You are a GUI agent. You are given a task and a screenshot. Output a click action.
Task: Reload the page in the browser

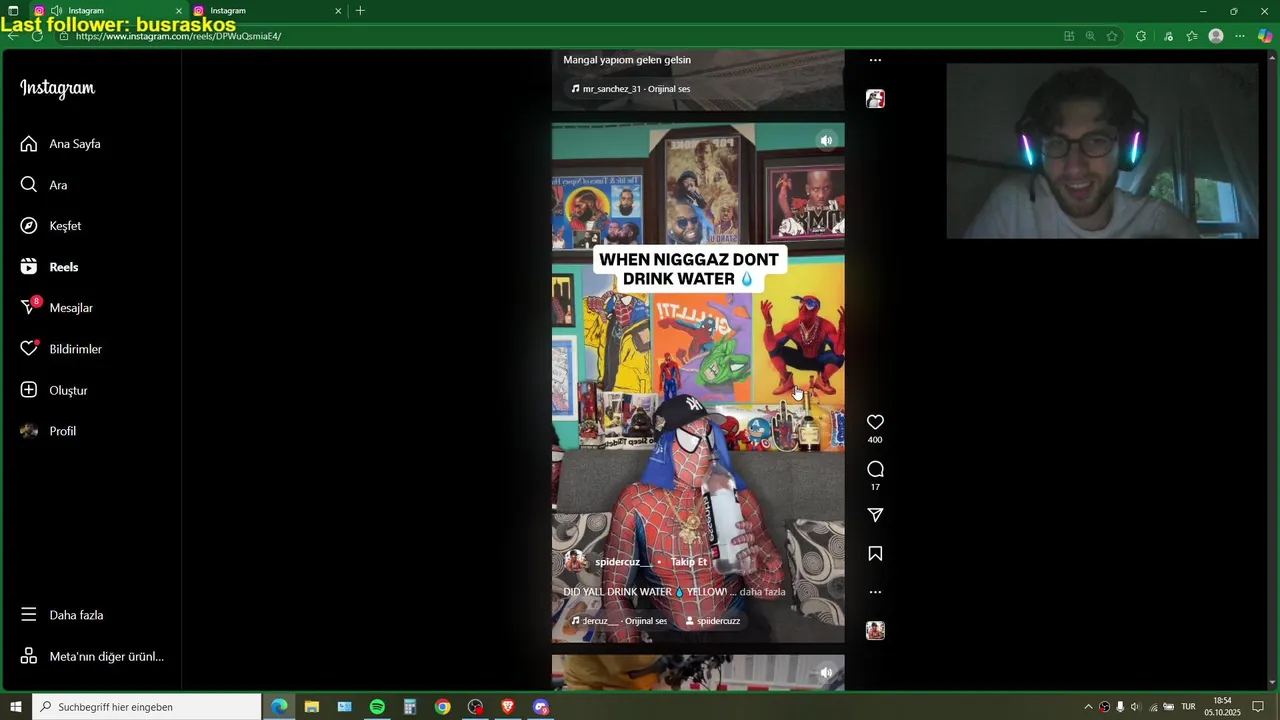click(x=37, y=36)
